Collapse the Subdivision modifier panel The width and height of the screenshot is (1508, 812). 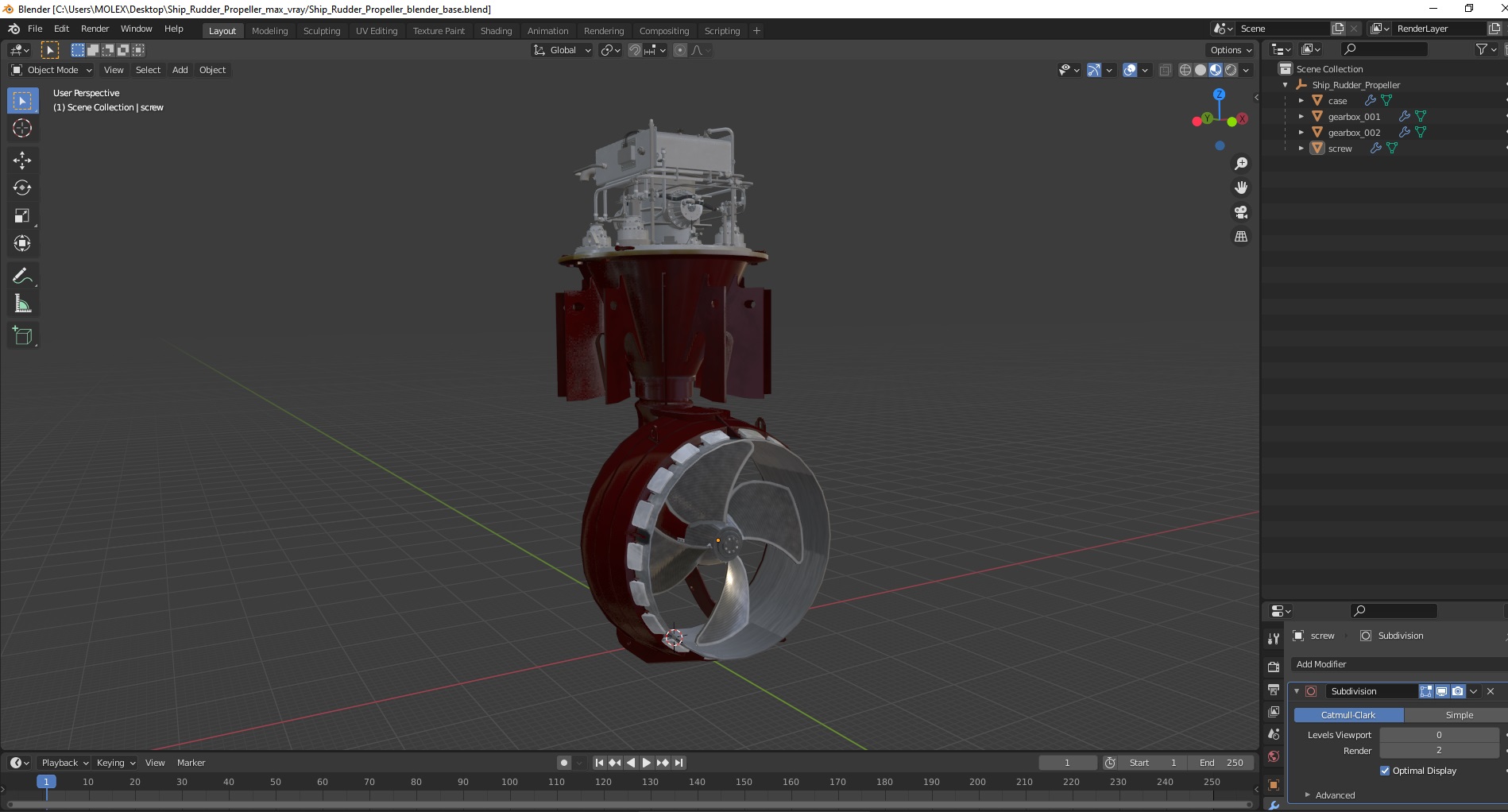pos(1297,691)
